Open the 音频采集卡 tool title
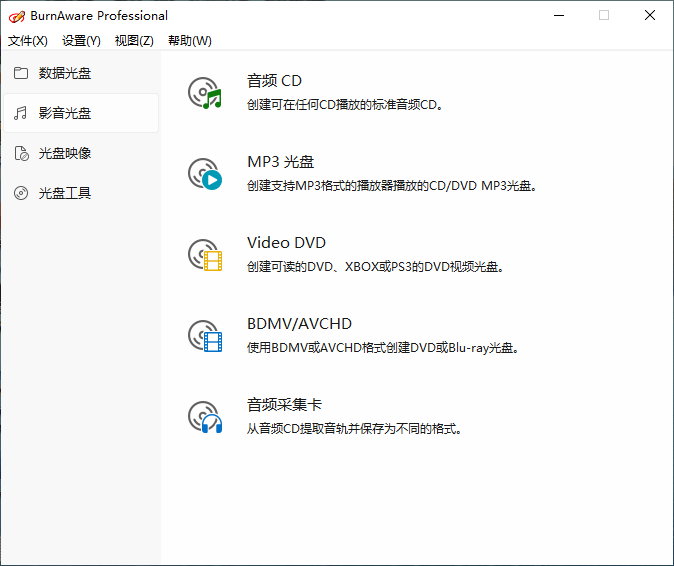This screenshot has height=566, width=674. 284,405
